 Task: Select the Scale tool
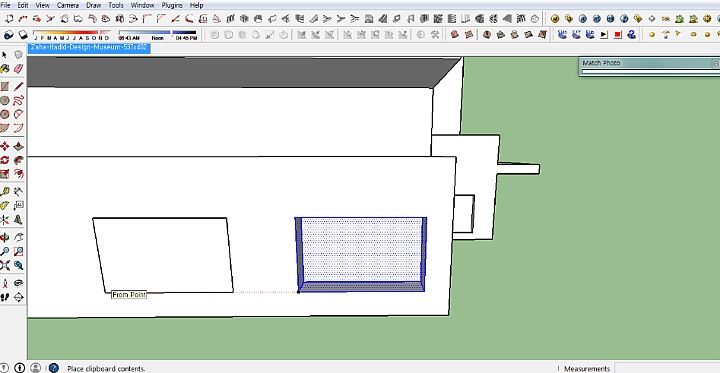click(5, 174)
